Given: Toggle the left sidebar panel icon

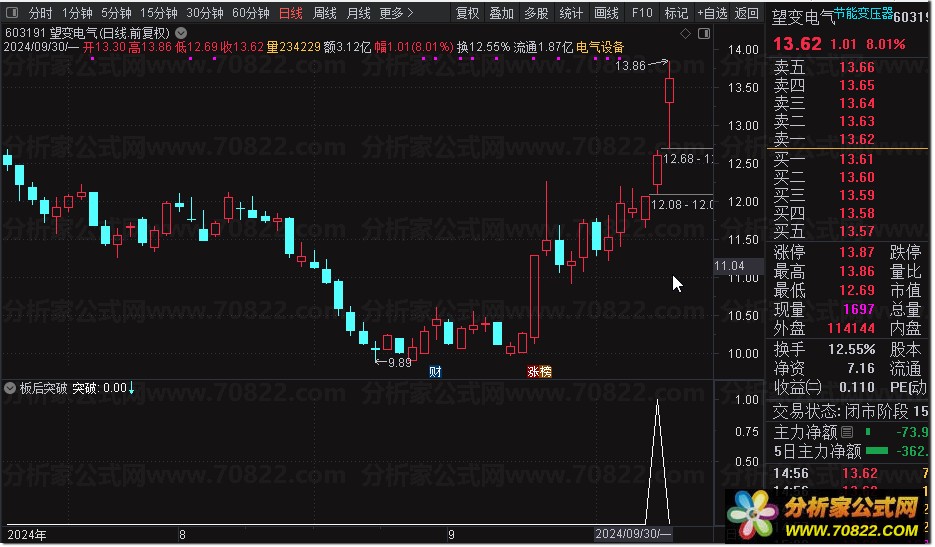Looking at the screenshot, I should [x=12, y=13].
